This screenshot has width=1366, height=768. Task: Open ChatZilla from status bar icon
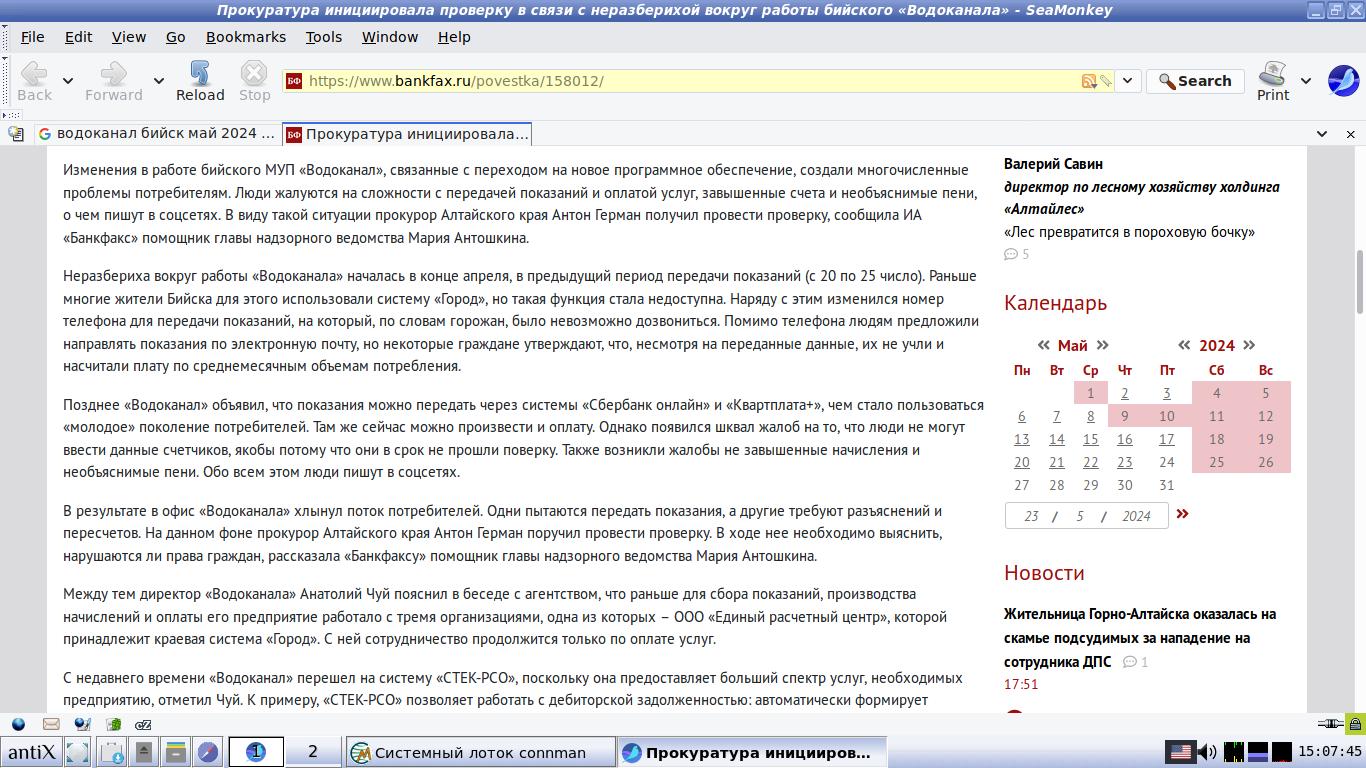143,724
